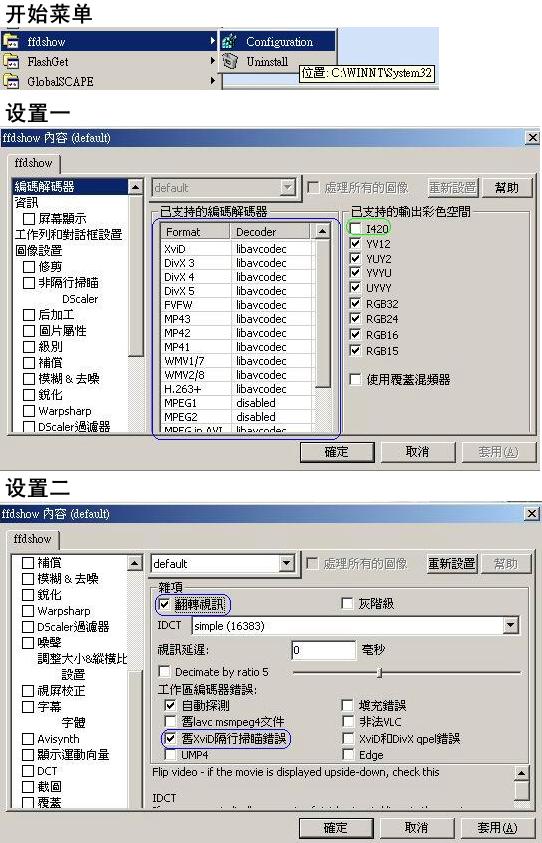Click lower dialog help text scrollbar up arrow
The image size is (542, 843).
(x=521, y=774)
